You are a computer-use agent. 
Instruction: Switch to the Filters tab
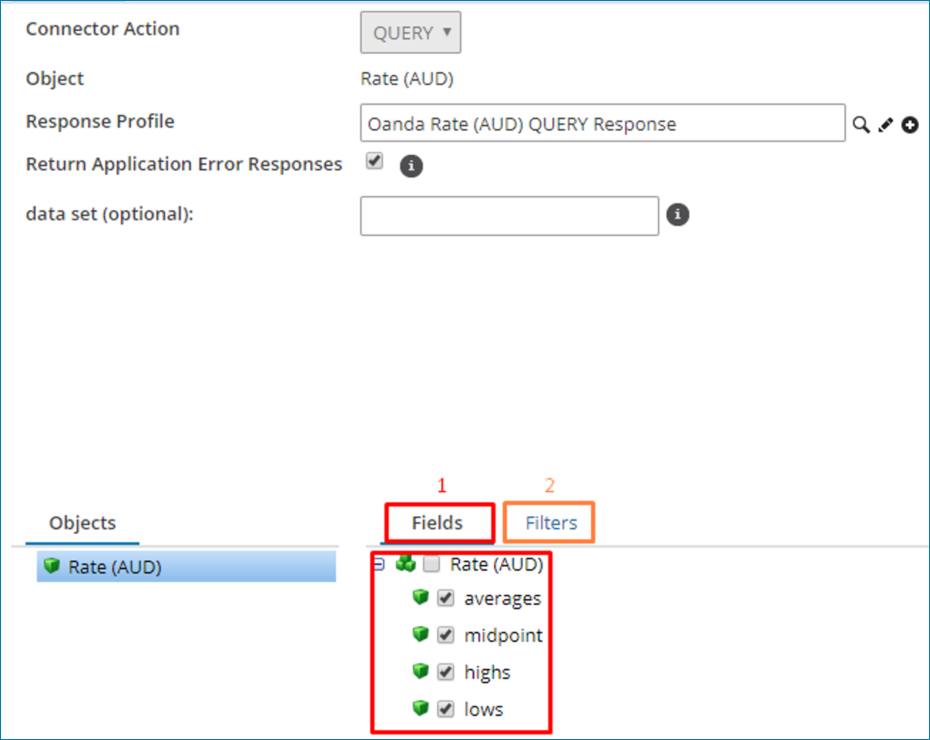[x=551, y=523]
